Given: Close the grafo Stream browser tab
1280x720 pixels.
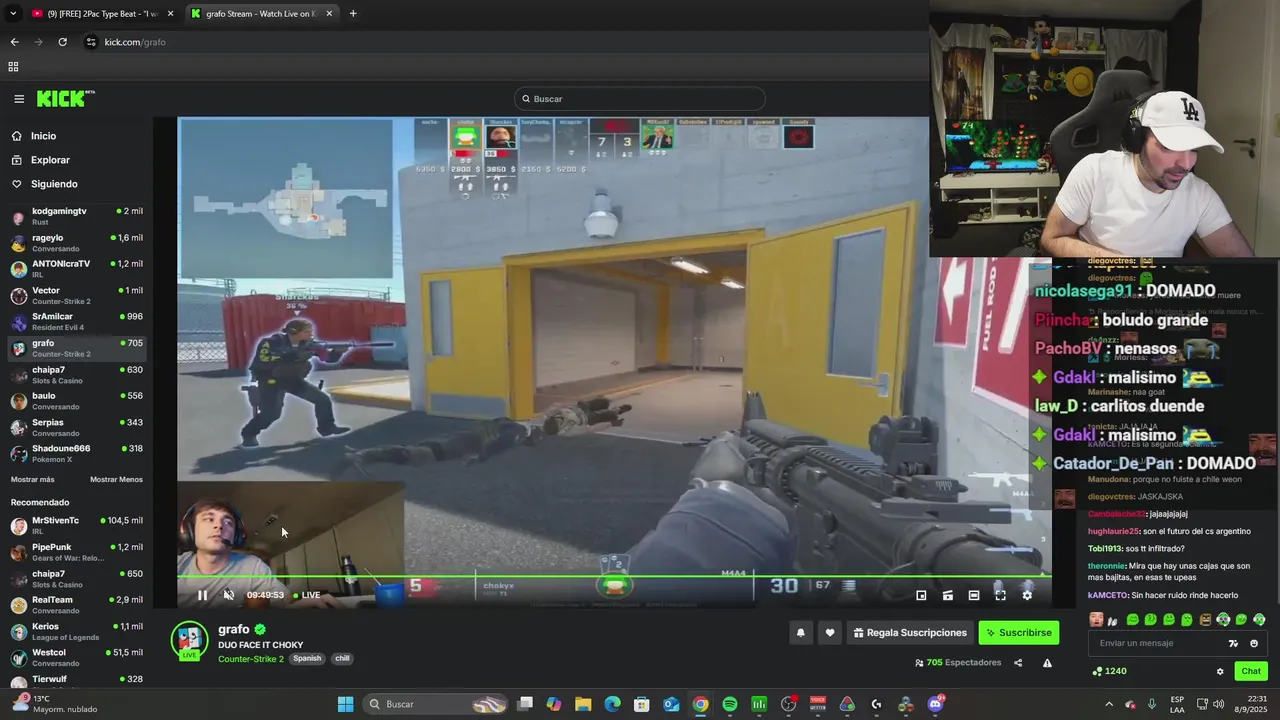Looking at the screenshot, I should click(x=329, y=14).
